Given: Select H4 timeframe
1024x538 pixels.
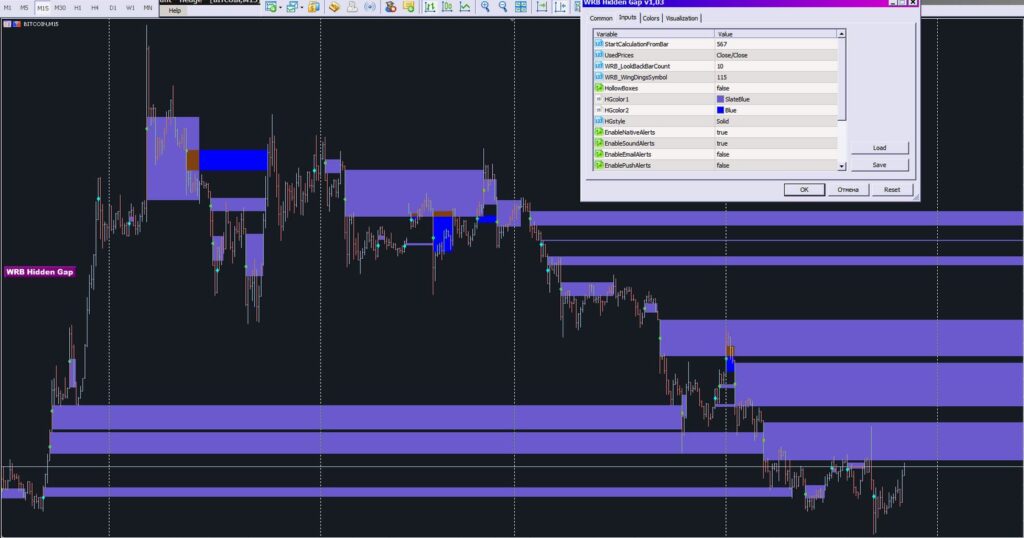Looking at the screenshot, I should click(x=95, y=8).
